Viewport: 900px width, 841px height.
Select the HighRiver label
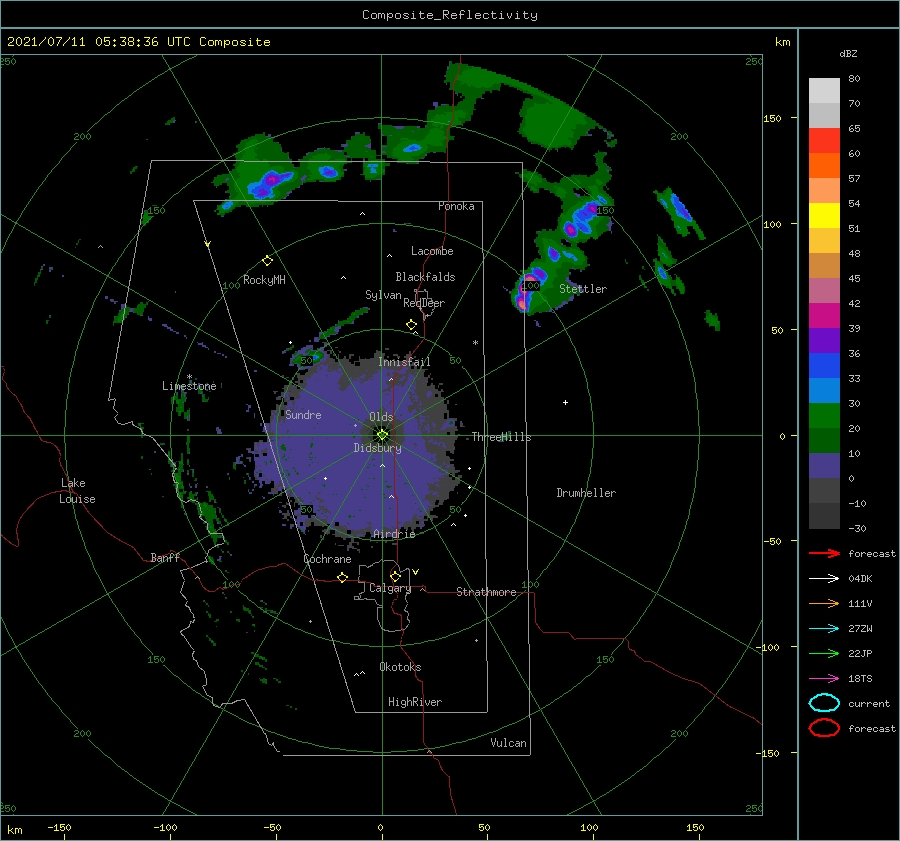[415, 703]
